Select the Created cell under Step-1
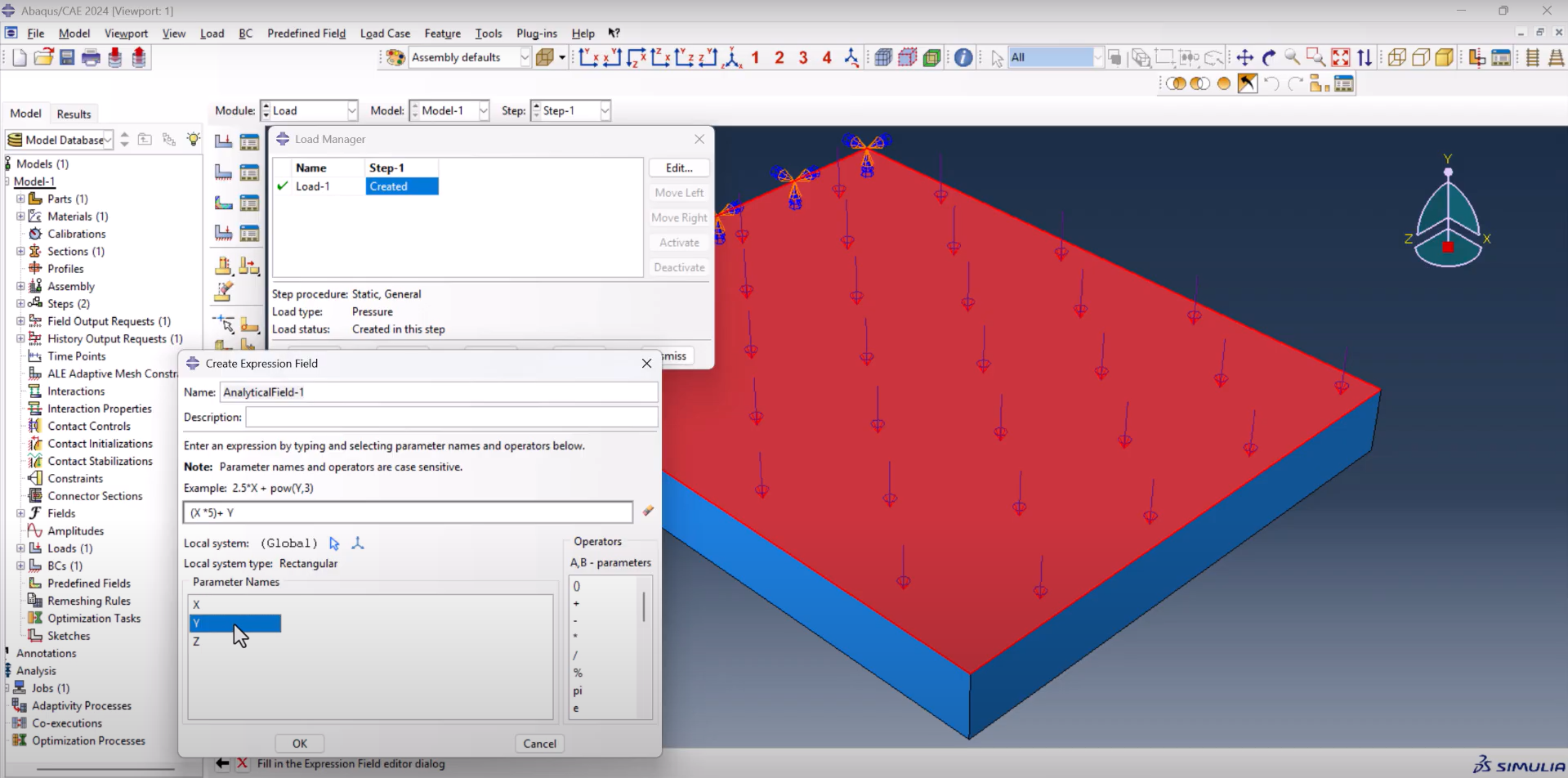The width and height of the screenshot is (1568, 778). (401, 186)
